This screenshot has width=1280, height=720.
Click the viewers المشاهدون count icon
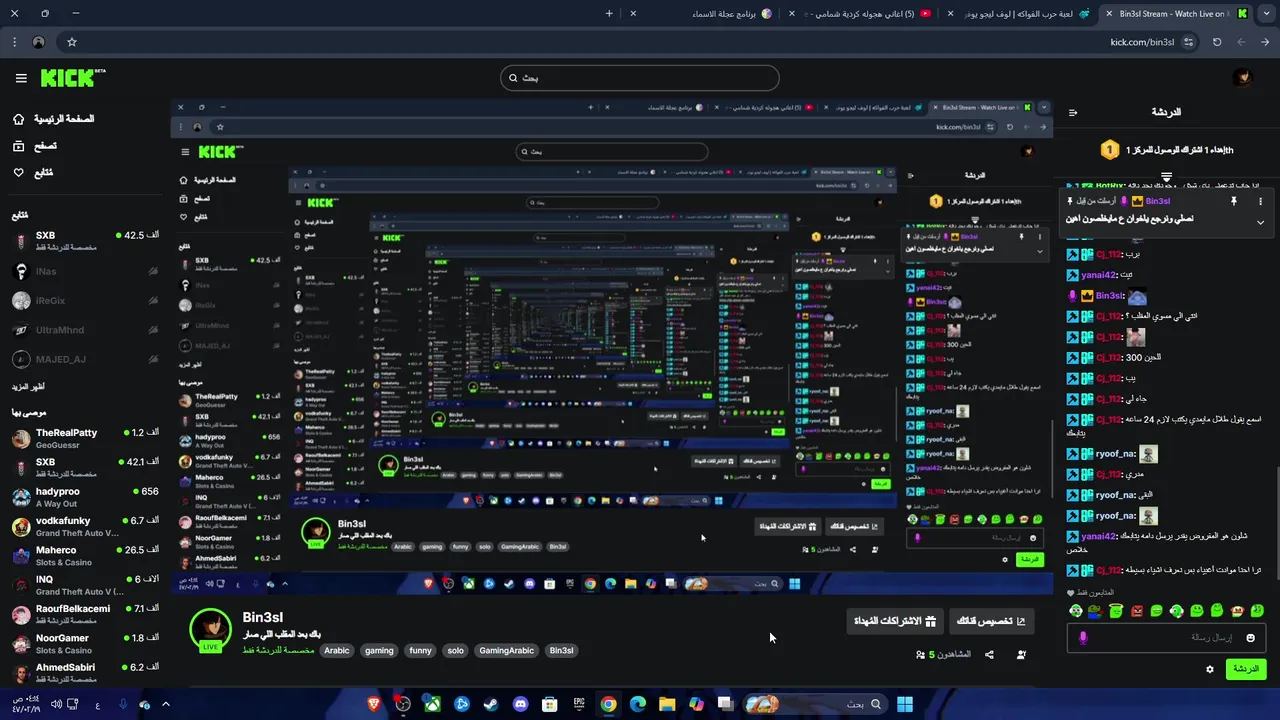[921, 655]
